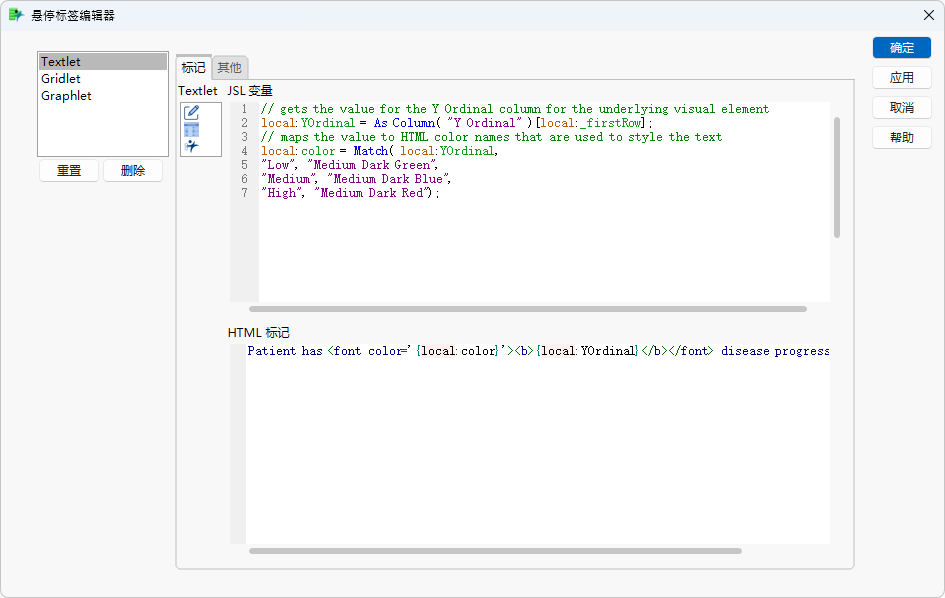Click line 1 comment about Y Ordinal column

[515, 109]
